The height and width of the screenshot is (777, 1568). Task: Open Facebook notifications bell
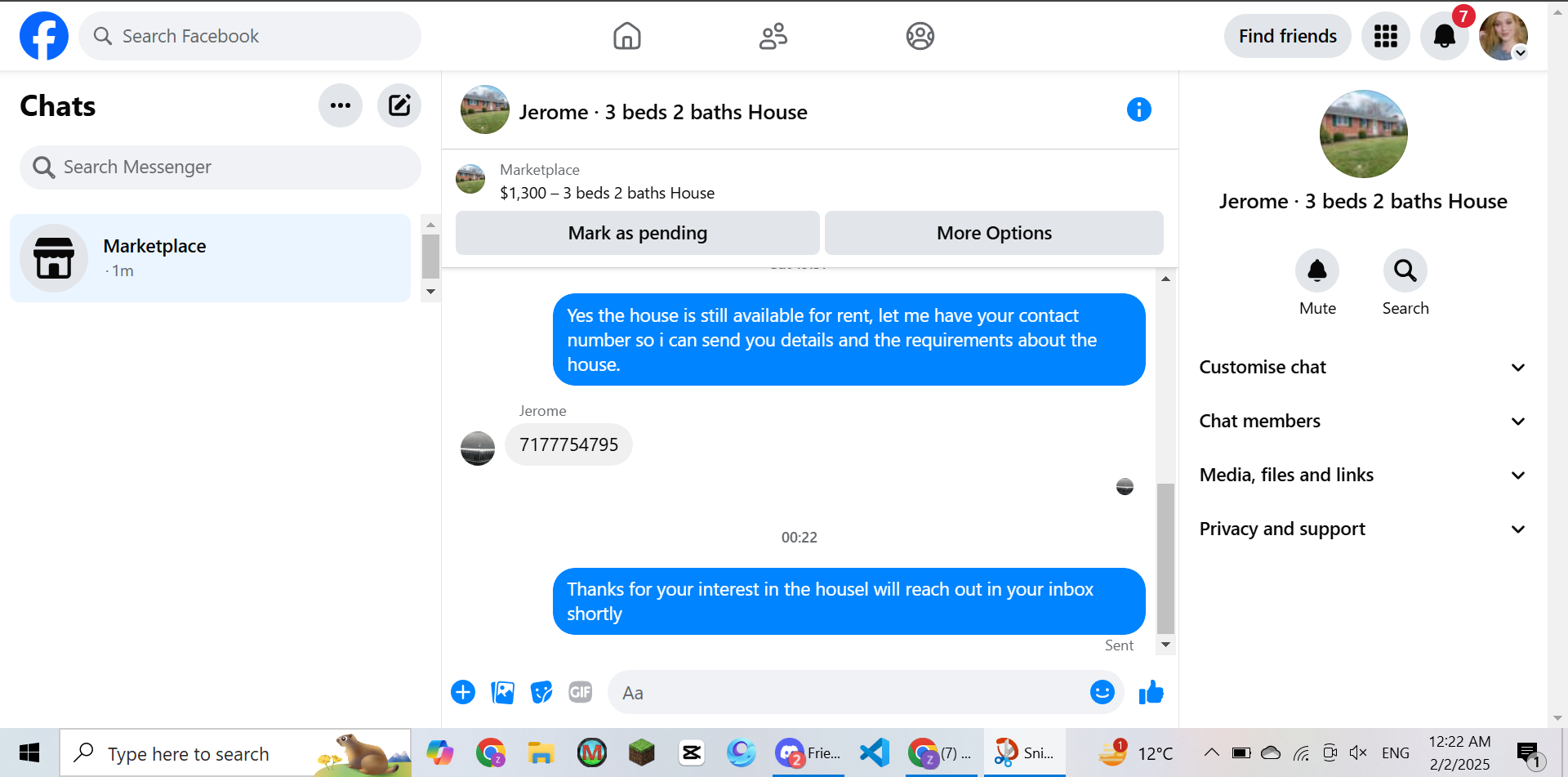(1444, 36)
